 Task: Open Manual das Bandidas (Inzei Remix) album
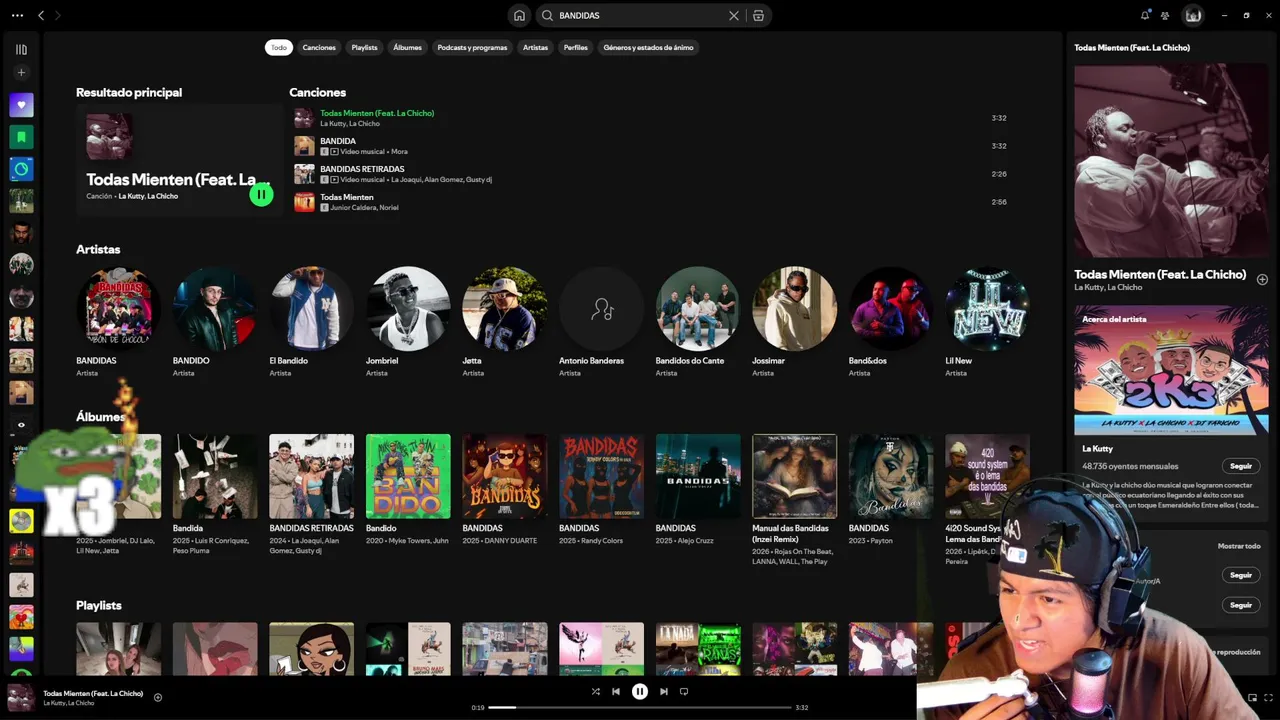pos(795,476)
